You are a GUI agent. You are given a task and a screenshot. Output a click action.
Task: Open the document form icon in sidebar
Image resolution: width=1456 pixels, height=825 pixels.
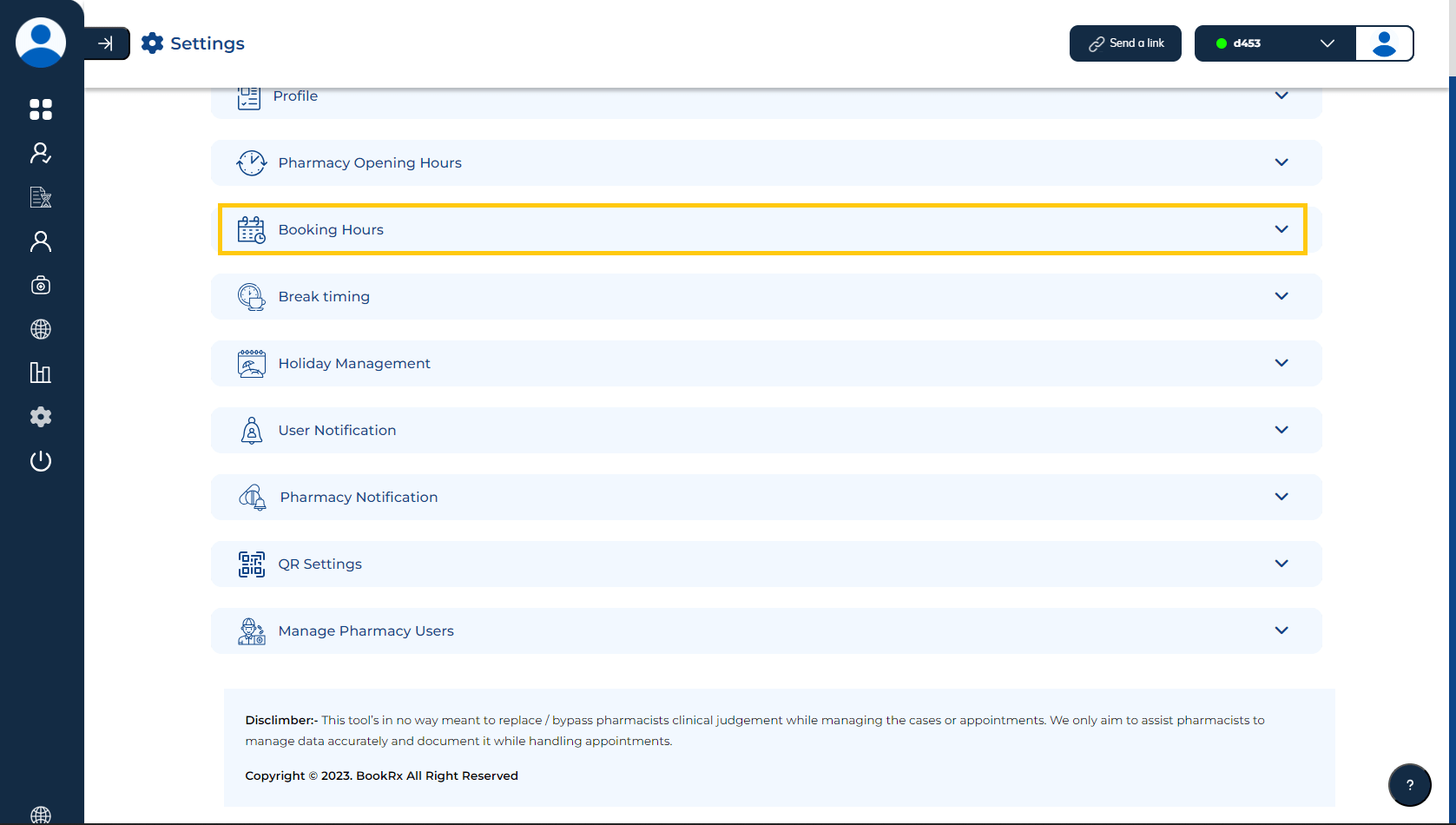pos(41,197)
